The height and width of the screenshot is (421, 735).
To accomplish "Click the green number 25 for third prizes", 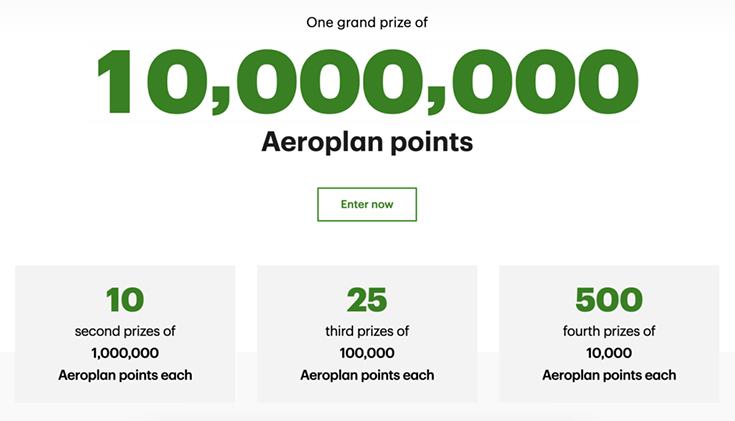I will 367,299.
